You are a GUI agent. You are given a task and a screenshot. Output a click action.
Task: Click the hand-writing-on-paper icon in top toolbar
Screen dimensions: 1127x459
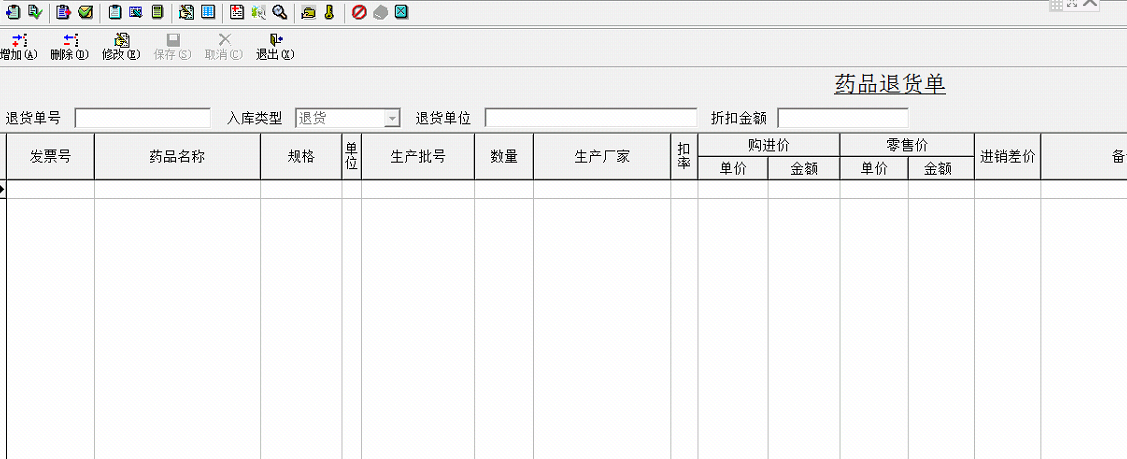point(186,12)
